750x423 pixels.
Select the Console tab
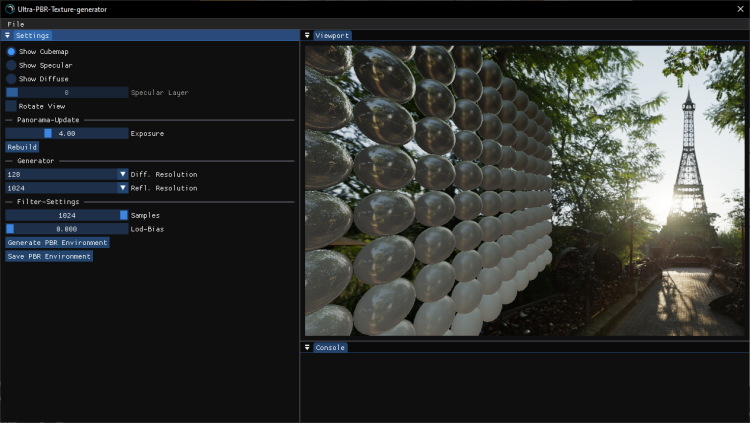(x=330, y=347)
